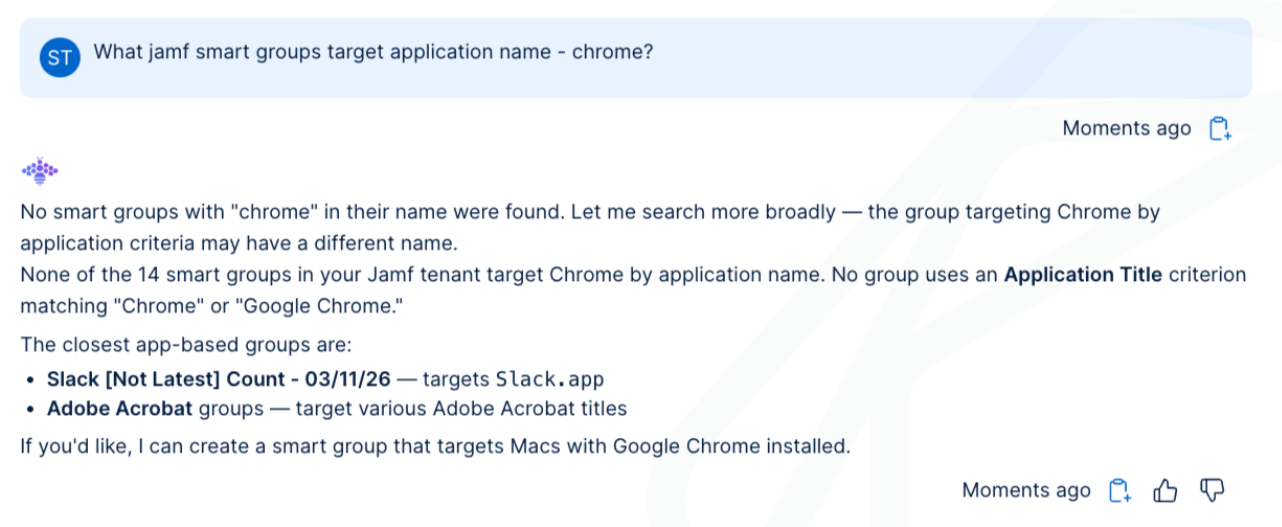Click empty area of the blue question bubble
The image size is (1282, 527).
click(950, 57)
